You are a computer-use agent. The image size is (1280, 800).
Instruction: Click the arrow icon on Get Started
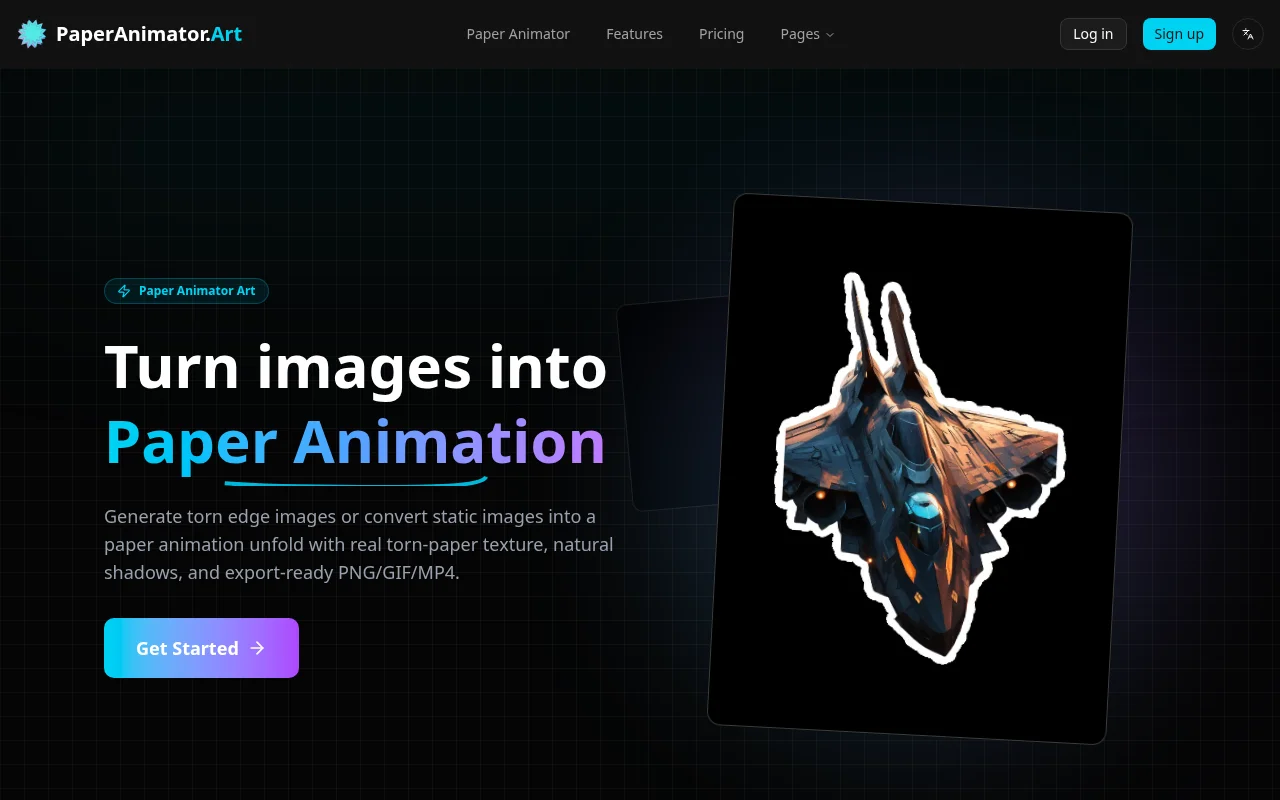click(257, 648)
